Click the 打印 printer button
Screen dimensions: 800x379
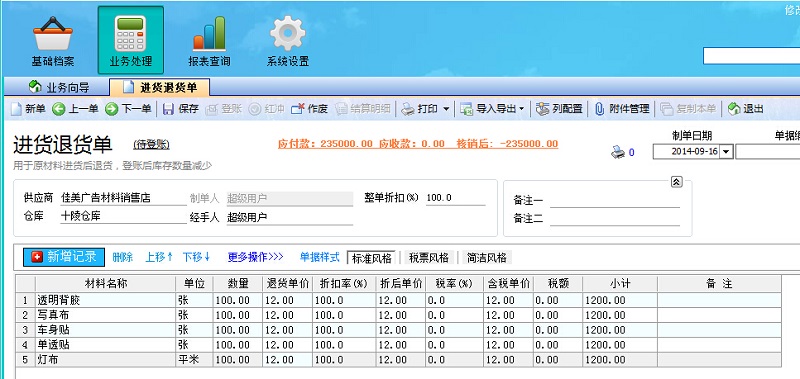click(420, 109)
